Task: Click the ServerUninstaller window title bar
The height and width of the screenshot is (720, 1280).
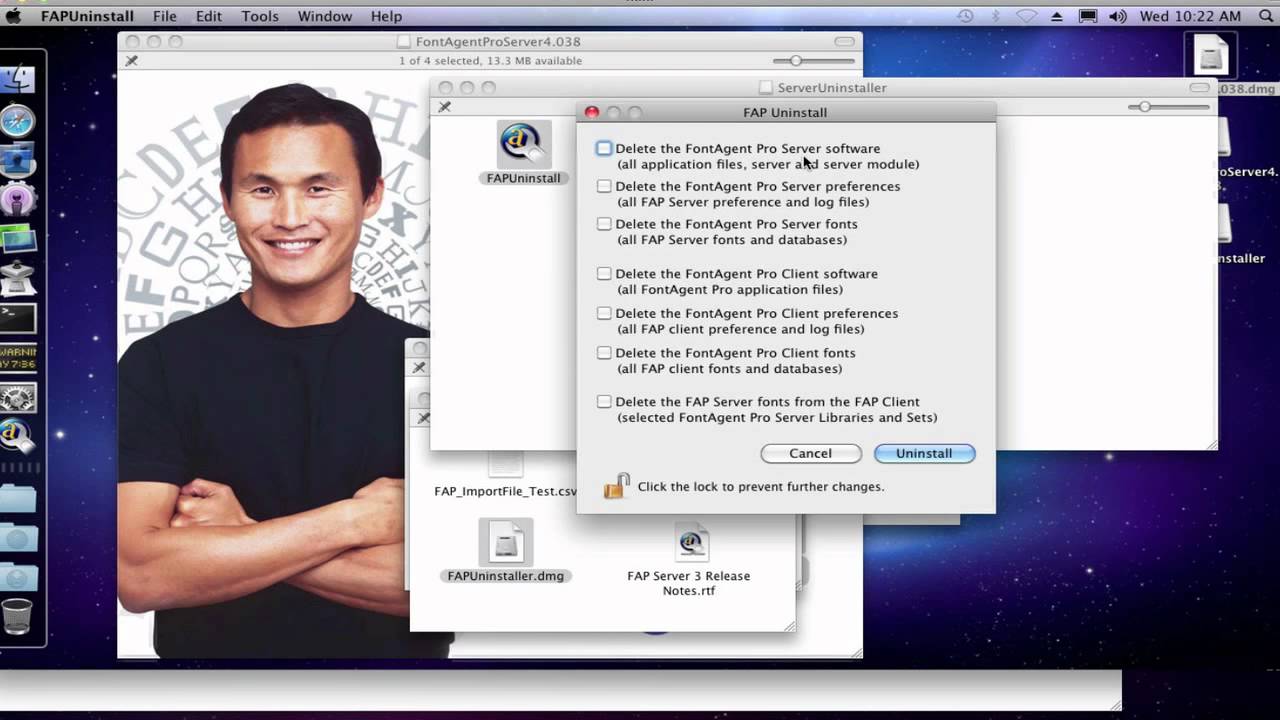Action: [832, 88]
